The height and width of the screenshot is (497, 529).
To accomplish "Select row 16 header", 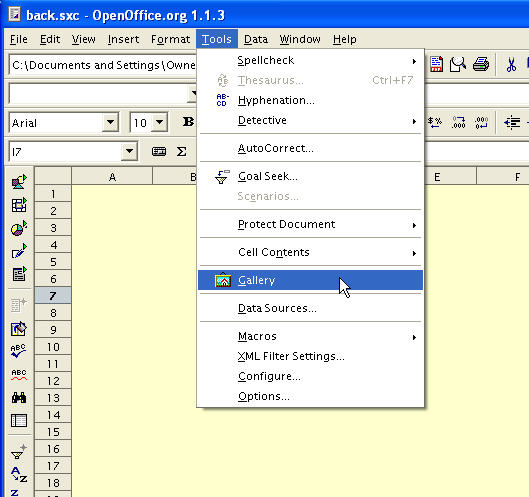I will [x=53, y=449].
